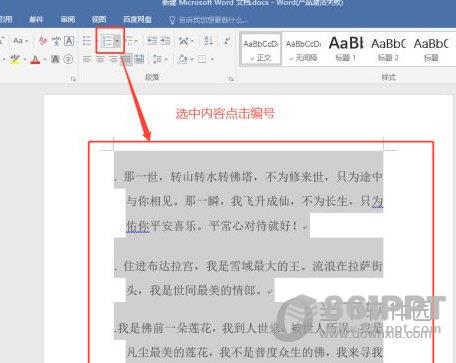
Task: Apply the 无间隔 style
Action: tap(303, 49)
